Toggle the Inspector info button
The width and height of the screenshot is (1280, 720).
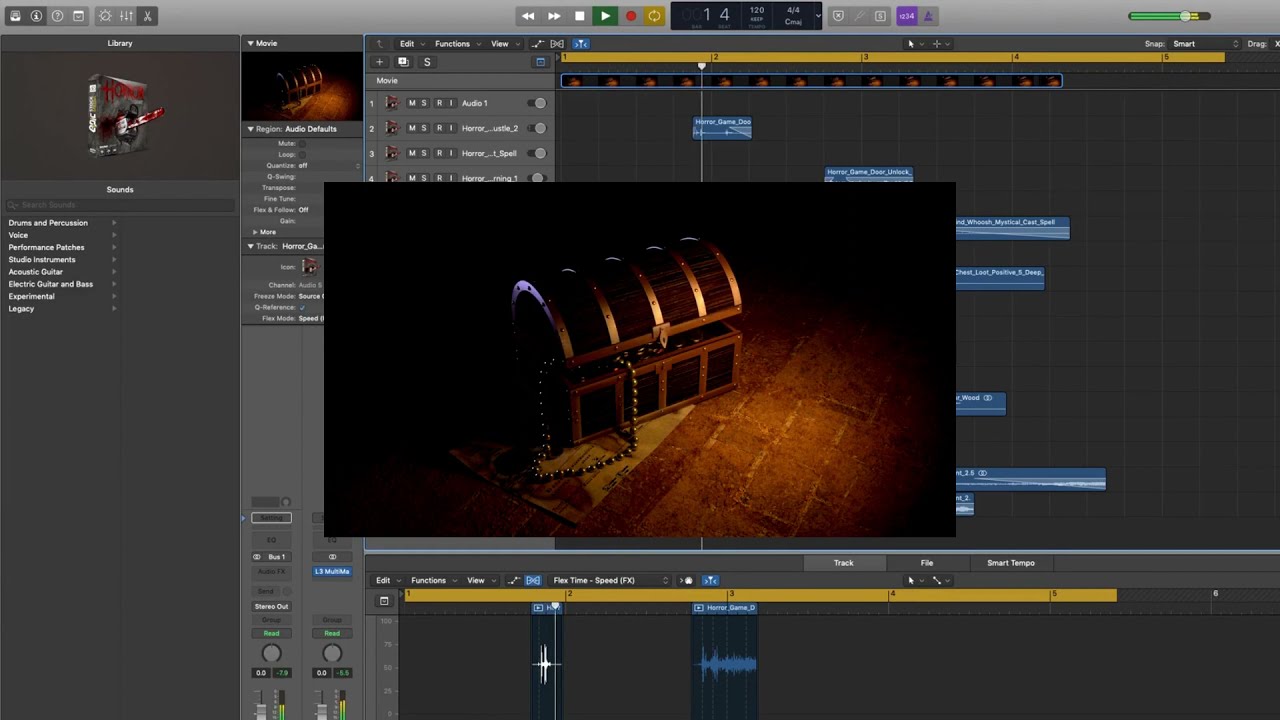point(36,16)
